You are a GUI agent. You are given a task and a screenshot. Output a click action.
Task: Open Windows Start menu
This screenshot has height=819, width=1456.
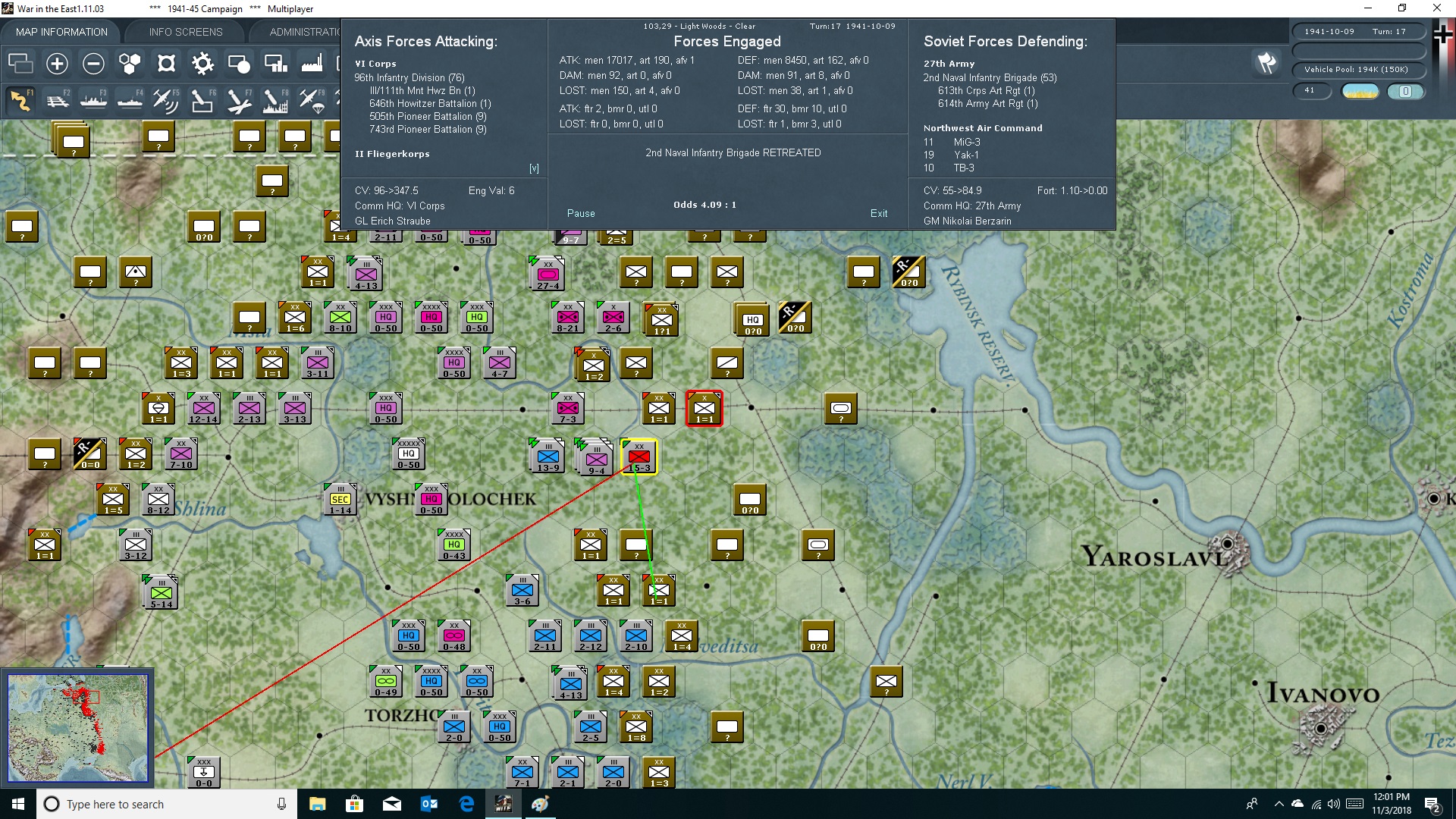click(x=18, y=804)
